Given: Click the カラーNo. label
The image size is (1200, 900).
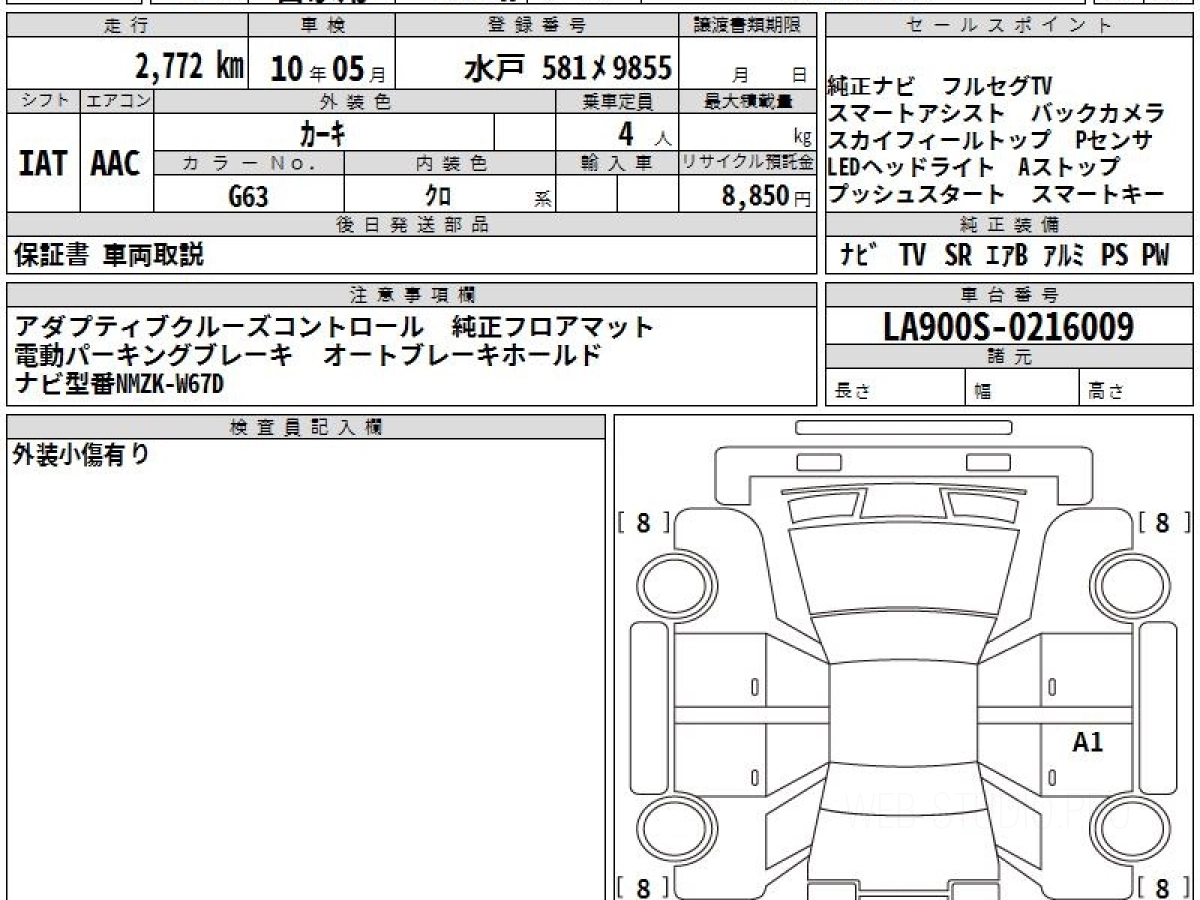Looking at the screenshot, I should (x=250, y=163).
